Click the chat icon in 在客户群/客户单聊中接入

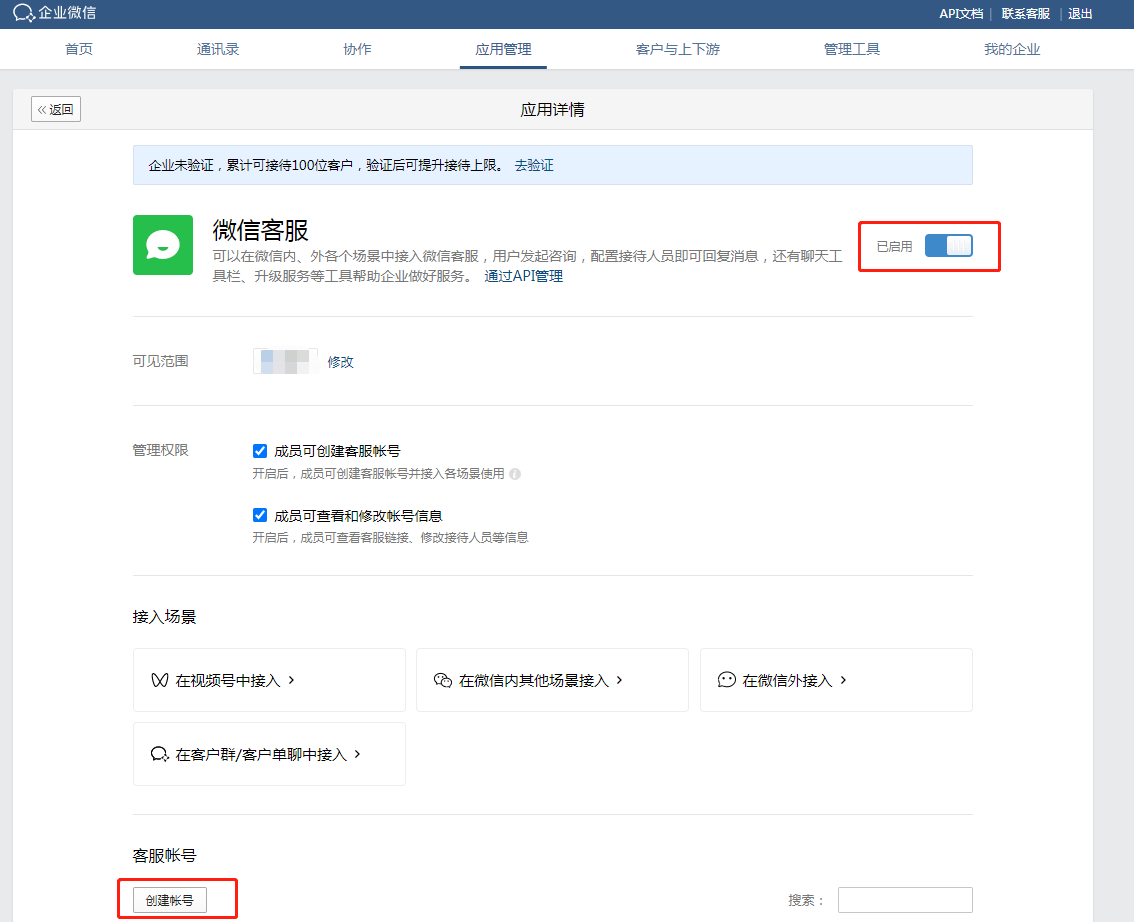click(160, 754)
